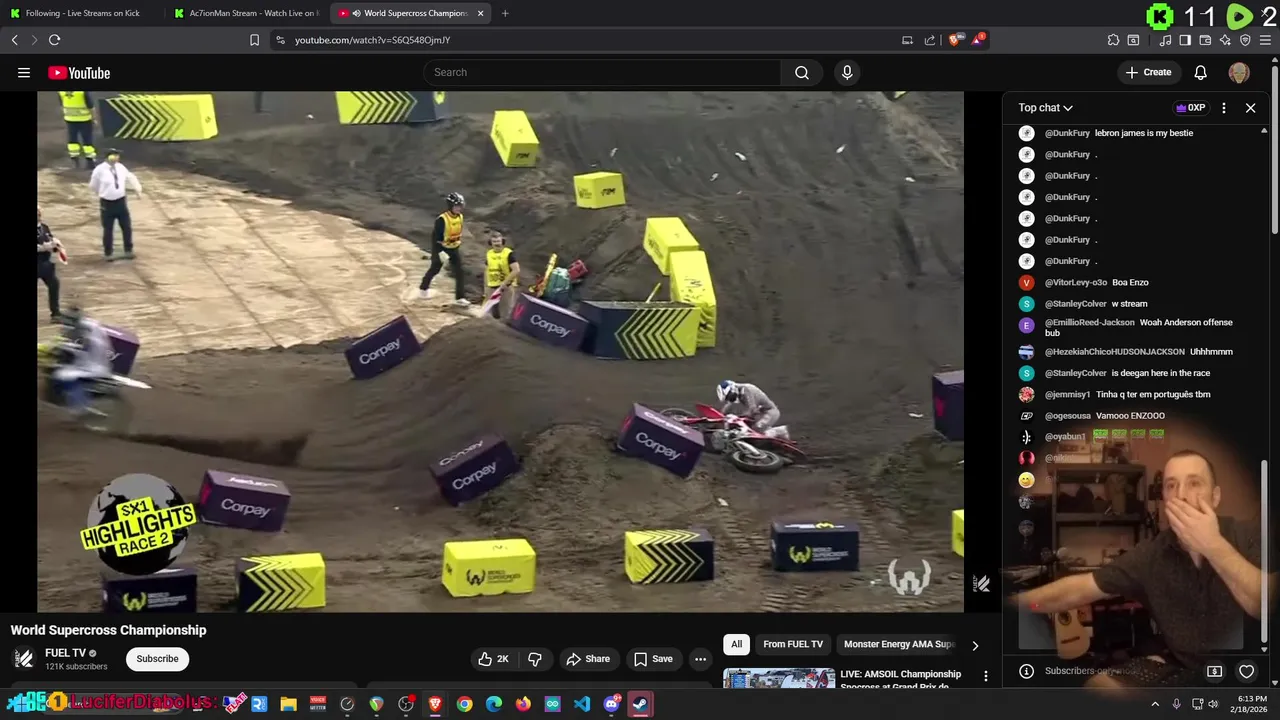The height and width of the screenshot is (720, 1280).
Task: Open the live chat options three dots
Action: 1224,108
